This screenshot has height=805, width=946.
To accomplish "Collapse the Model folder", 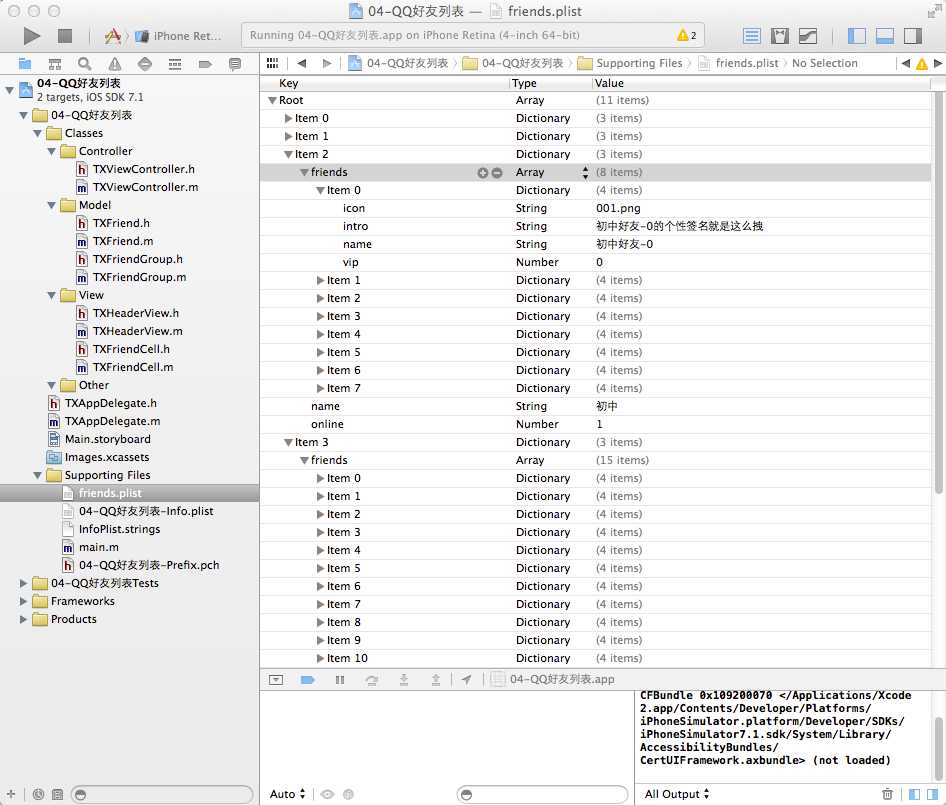I will pyautogui.click(x=52, y=206).
